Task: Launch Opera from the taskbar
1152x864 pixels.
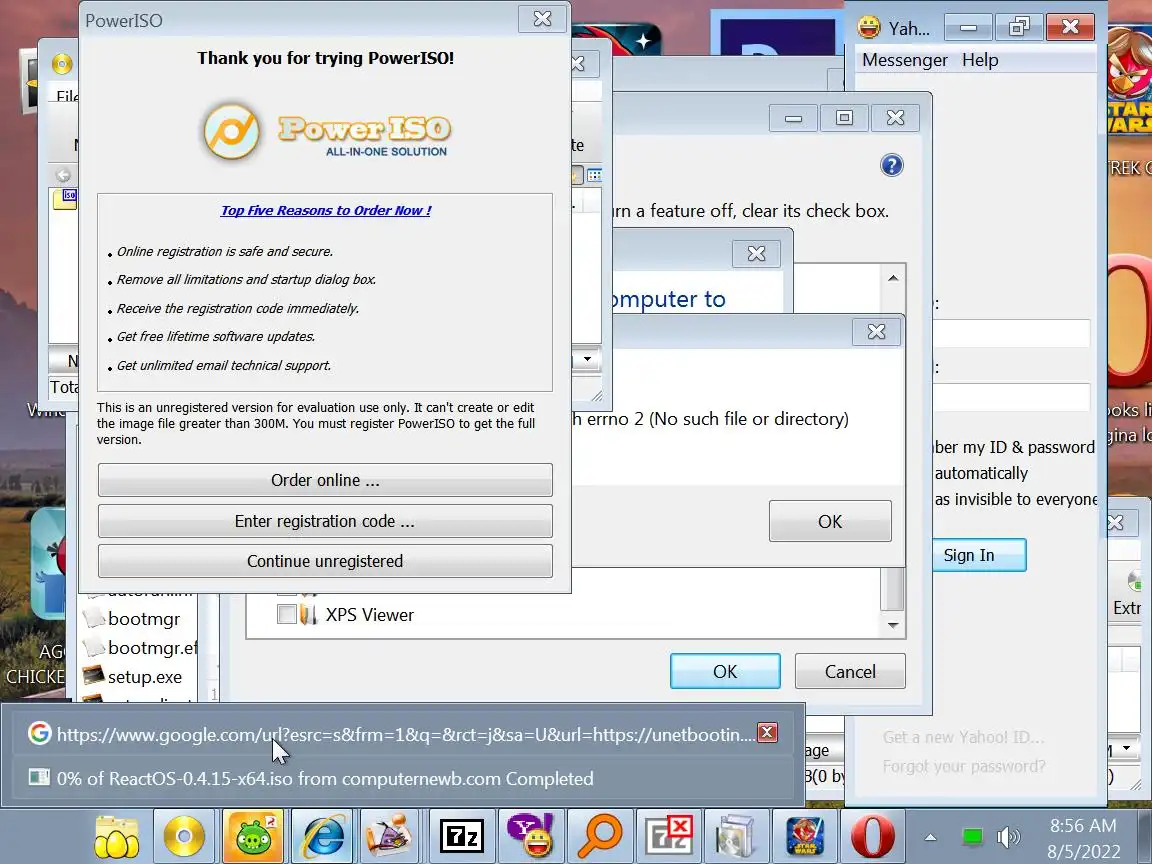Action: coord(873,835)
